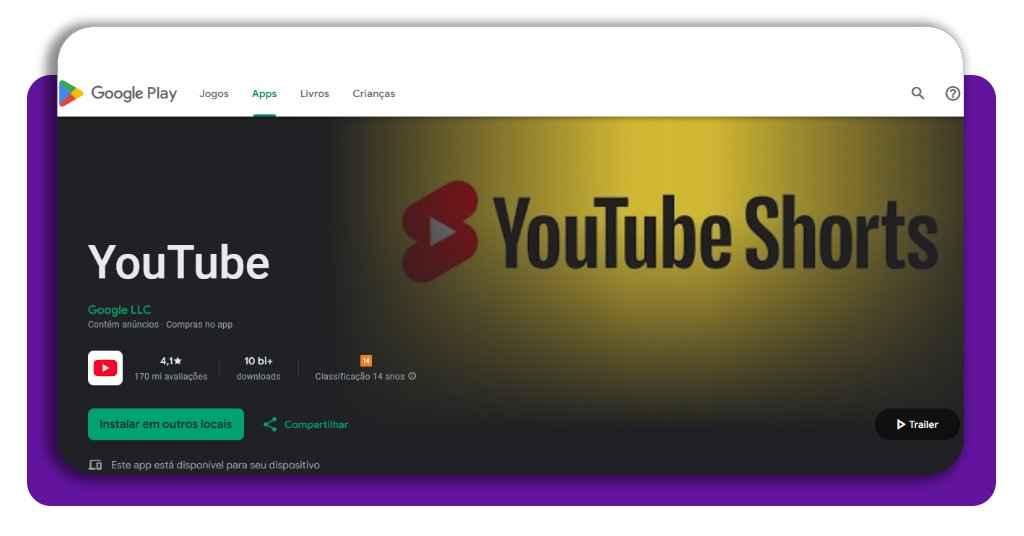Image resolution: width=1024 pixels, height=536 pixels.
Task: Click the Google Play triangle logo
Action: [x=71, y=93]
